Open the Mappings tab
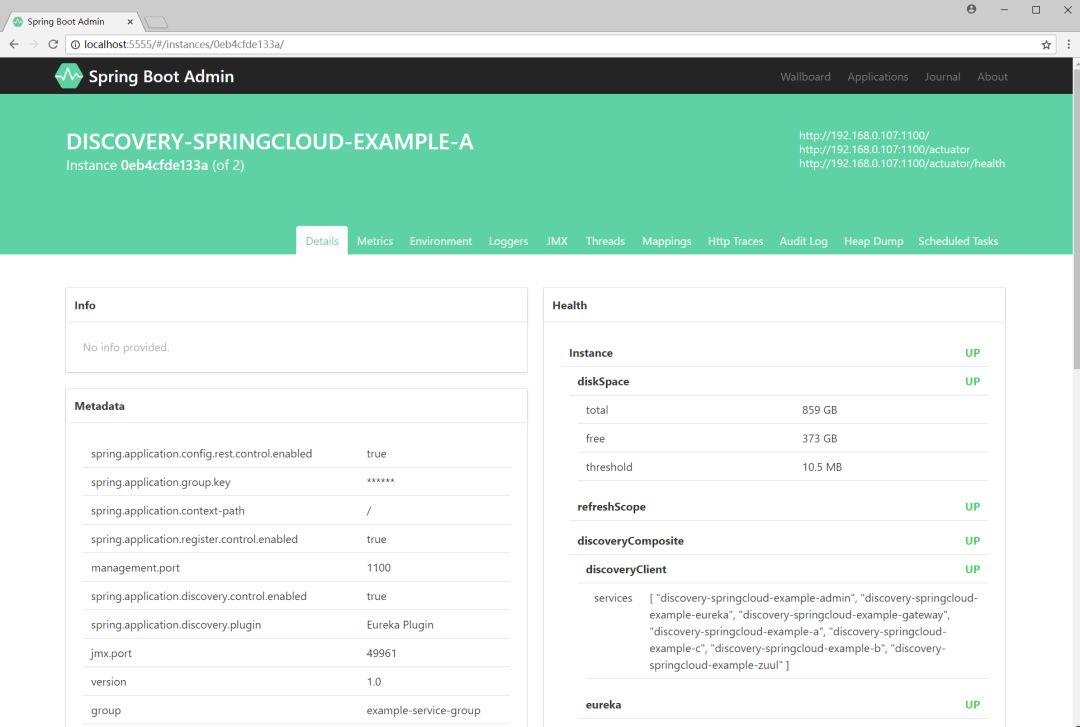This screenshot has width=1080, height=727. pos(666,240)
